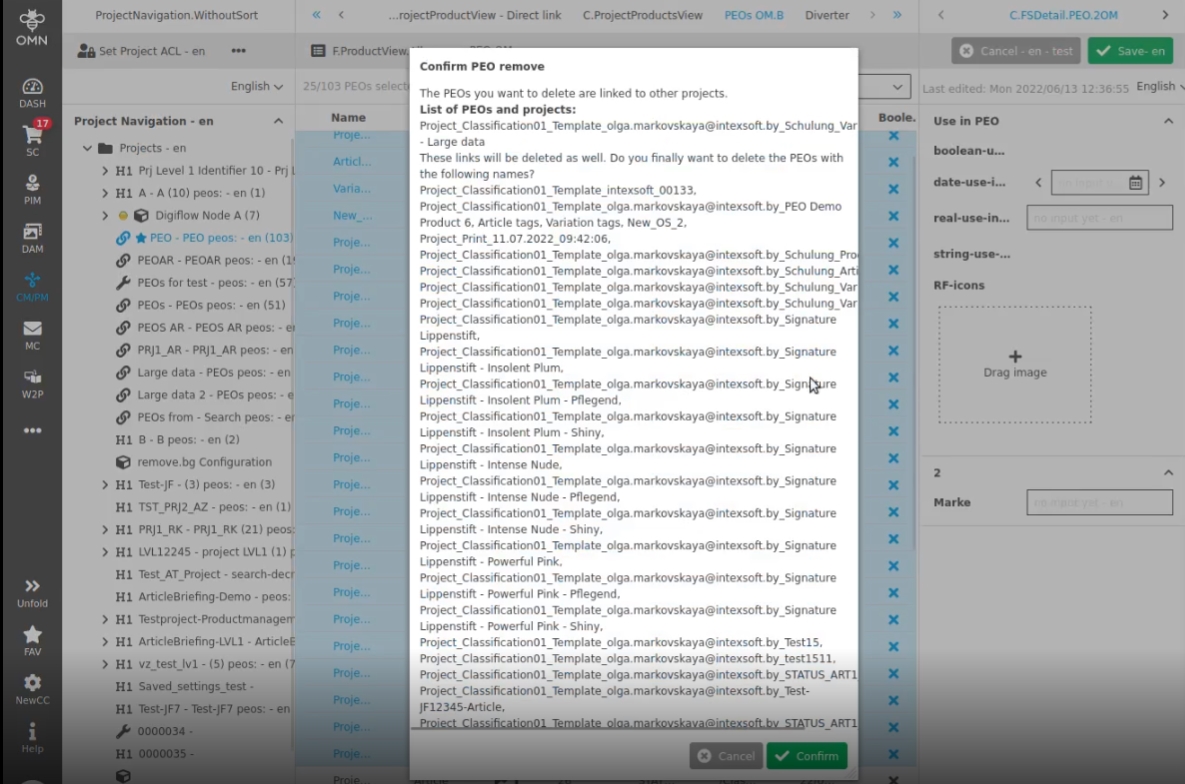1185x784 pixels.
Task: Jump to first tab with double left arrows
Action: [x=316, y=14]
